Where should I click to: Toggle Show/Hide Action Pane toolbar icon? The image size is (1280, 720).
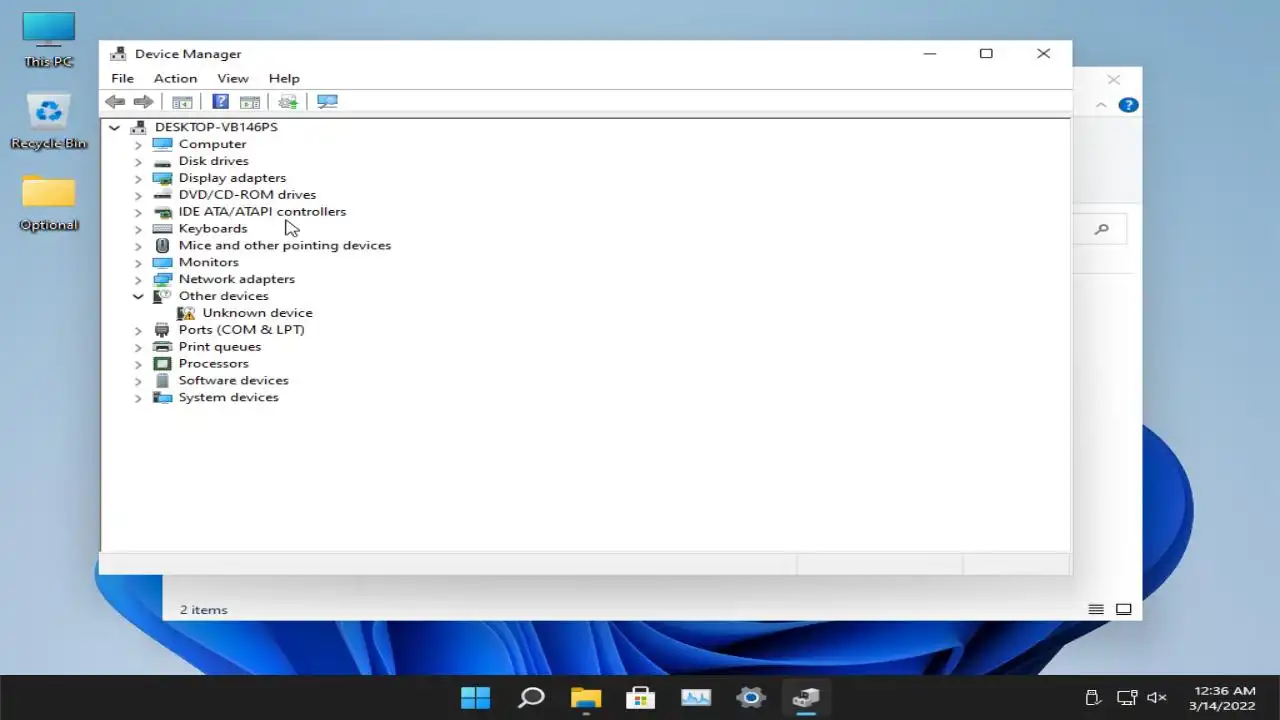pos(250,101)
